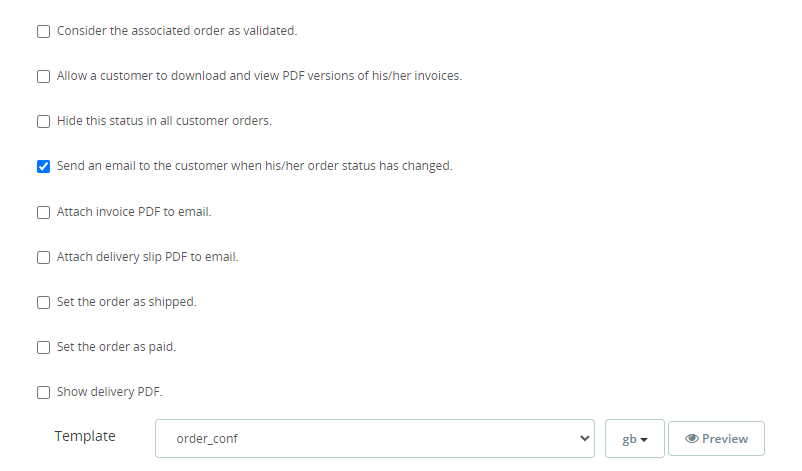Check 'Show delivery PDF' box
The width and height of the screenshot is (802, 471).
coord(43,392)
